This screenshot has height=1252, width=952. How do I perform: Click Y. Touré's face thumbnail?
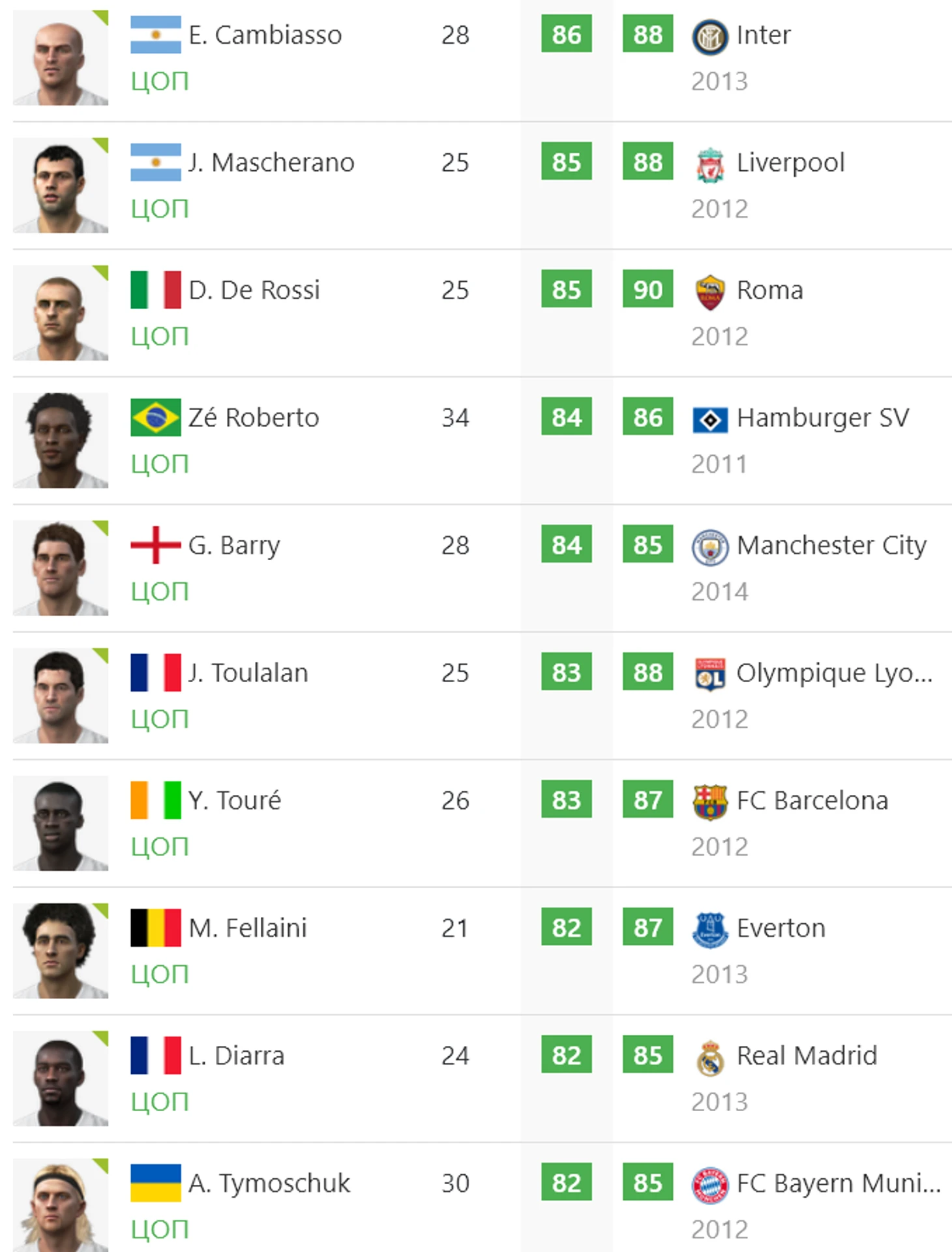[x=61, y=823]
